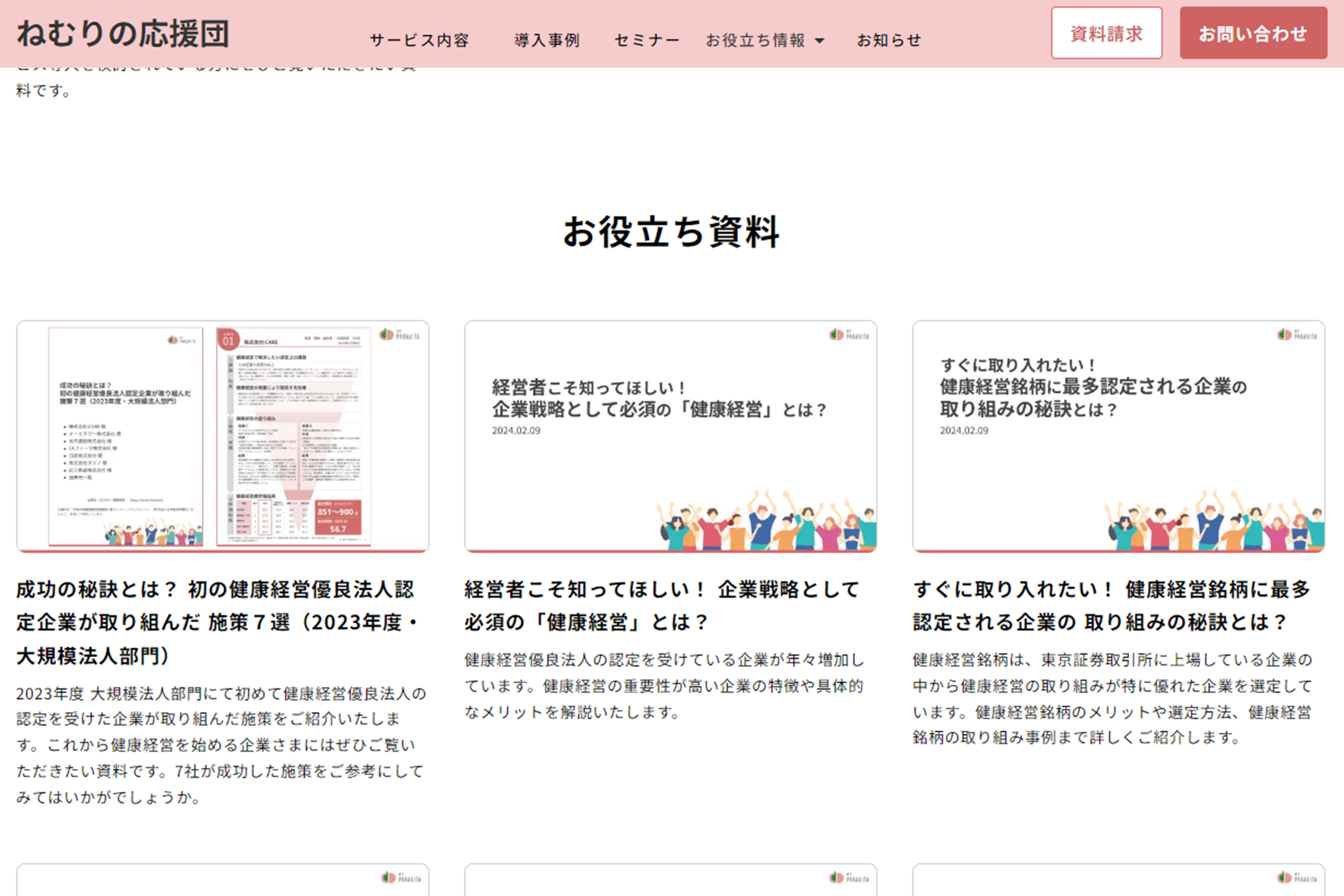Viewport: 1344px width, 896px height.
Task: Open the セミナー page
Action: tap(646, 40)
